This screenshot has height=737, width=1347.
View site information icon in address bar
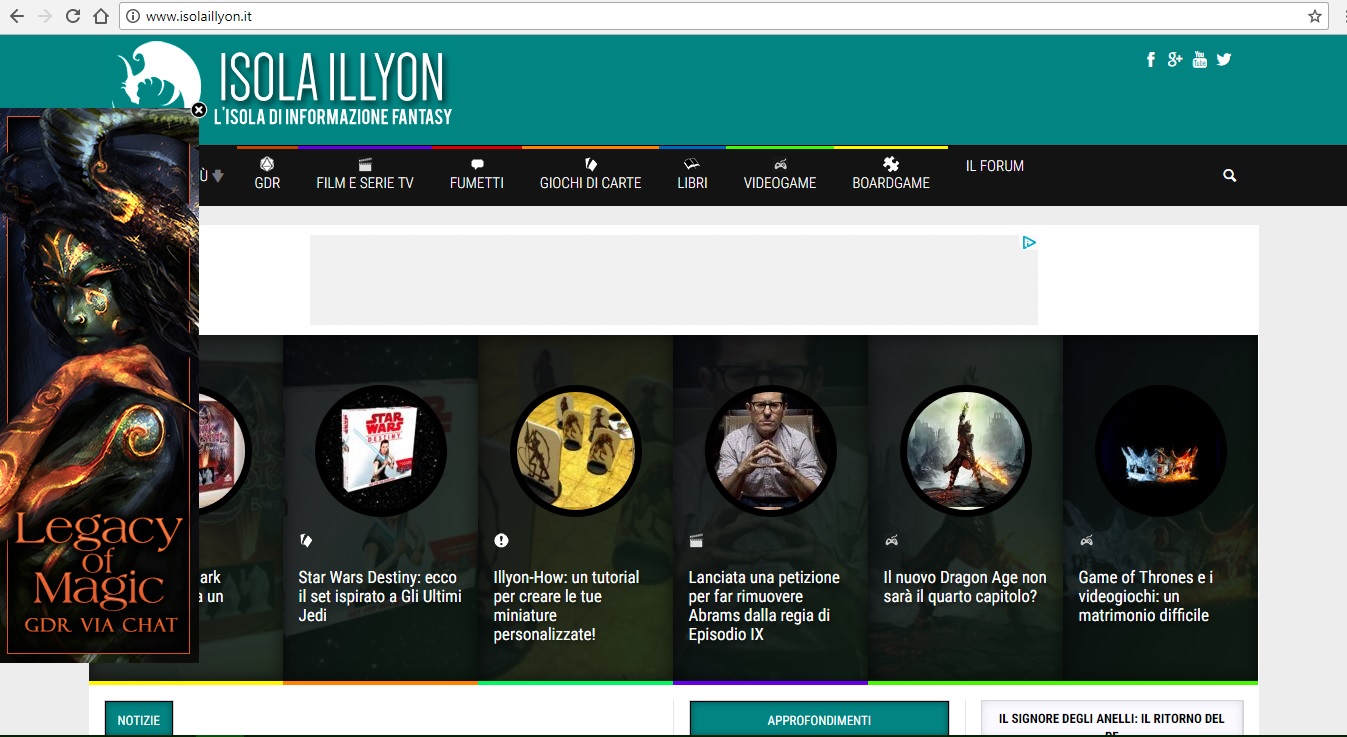[x=132, y=16]
